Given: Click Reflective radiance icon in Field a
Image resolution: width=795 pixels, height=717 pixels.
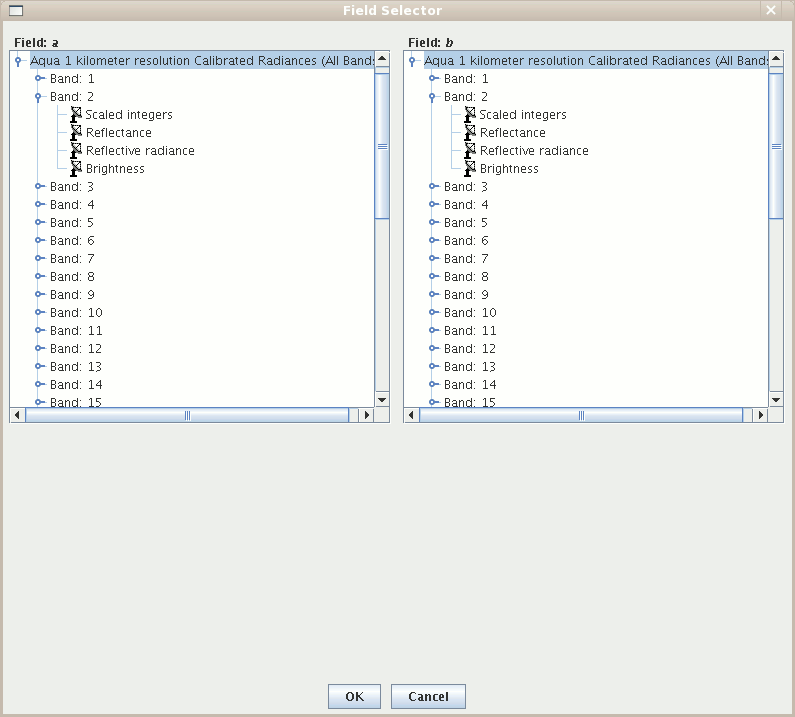Looking at the screenshot, I should pyautogui.click(x=76, y=151).
